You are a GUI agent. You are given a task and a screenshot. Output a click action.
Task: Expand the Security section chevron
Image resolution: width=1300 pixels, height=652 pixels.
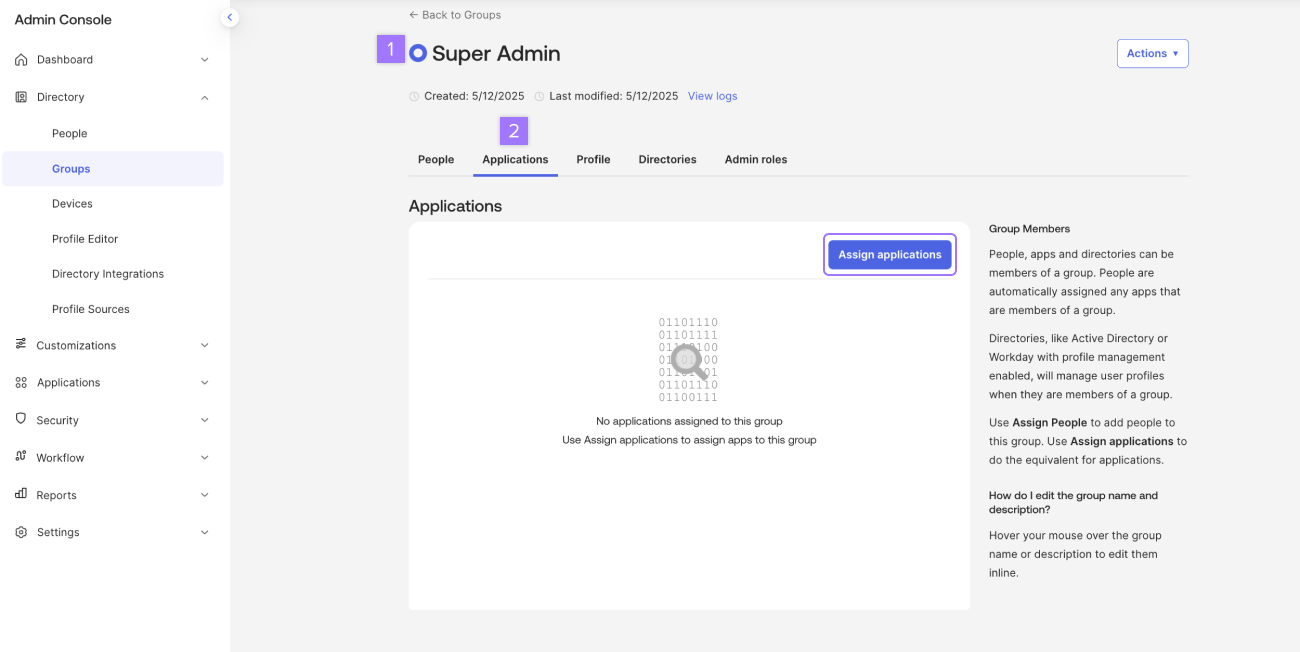pyautogui.click(x=205, y=420)
